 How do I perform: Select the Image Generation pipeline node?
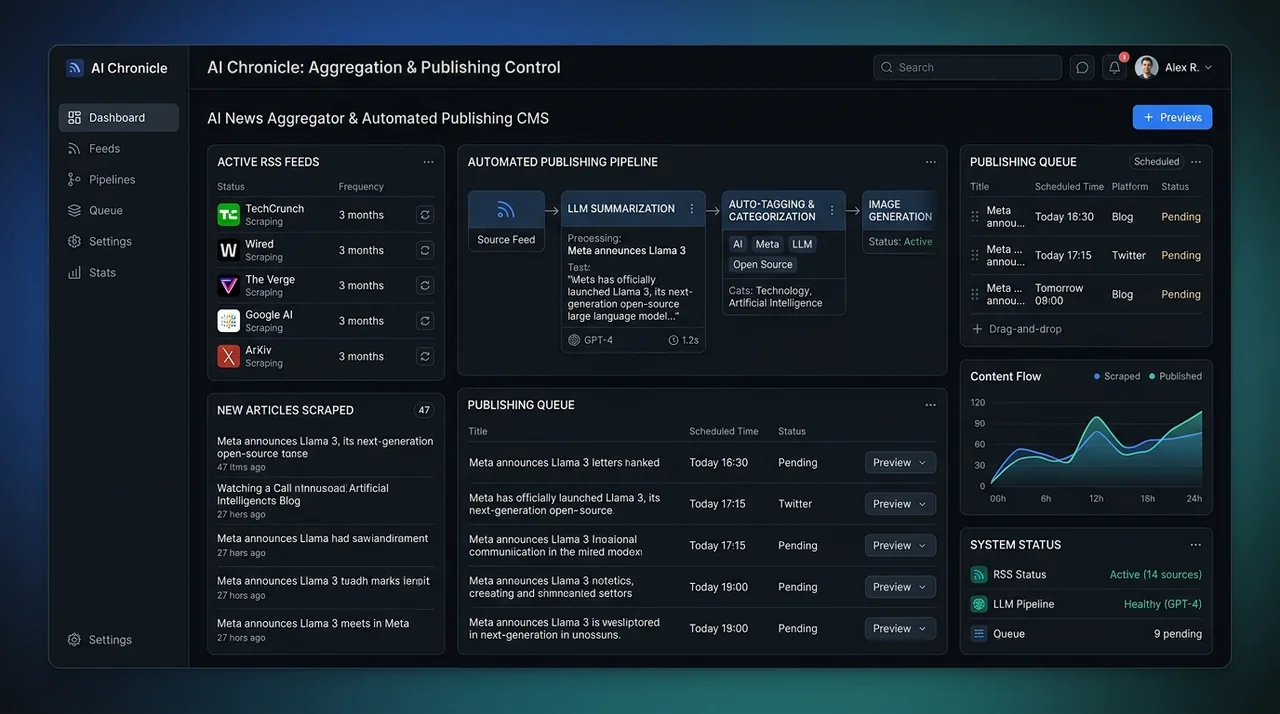point(900,222)
